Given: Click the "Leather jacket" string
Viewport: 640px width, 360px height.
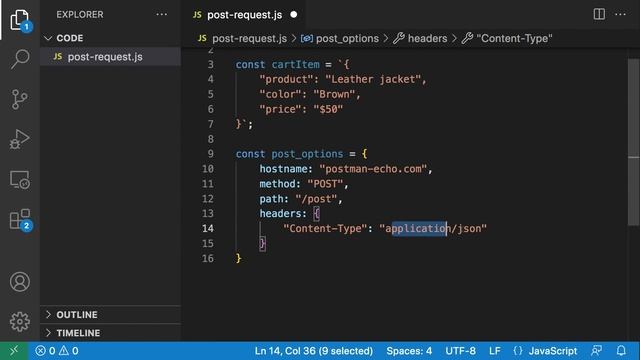Looking at the screenshot, I should coord(373,79).
